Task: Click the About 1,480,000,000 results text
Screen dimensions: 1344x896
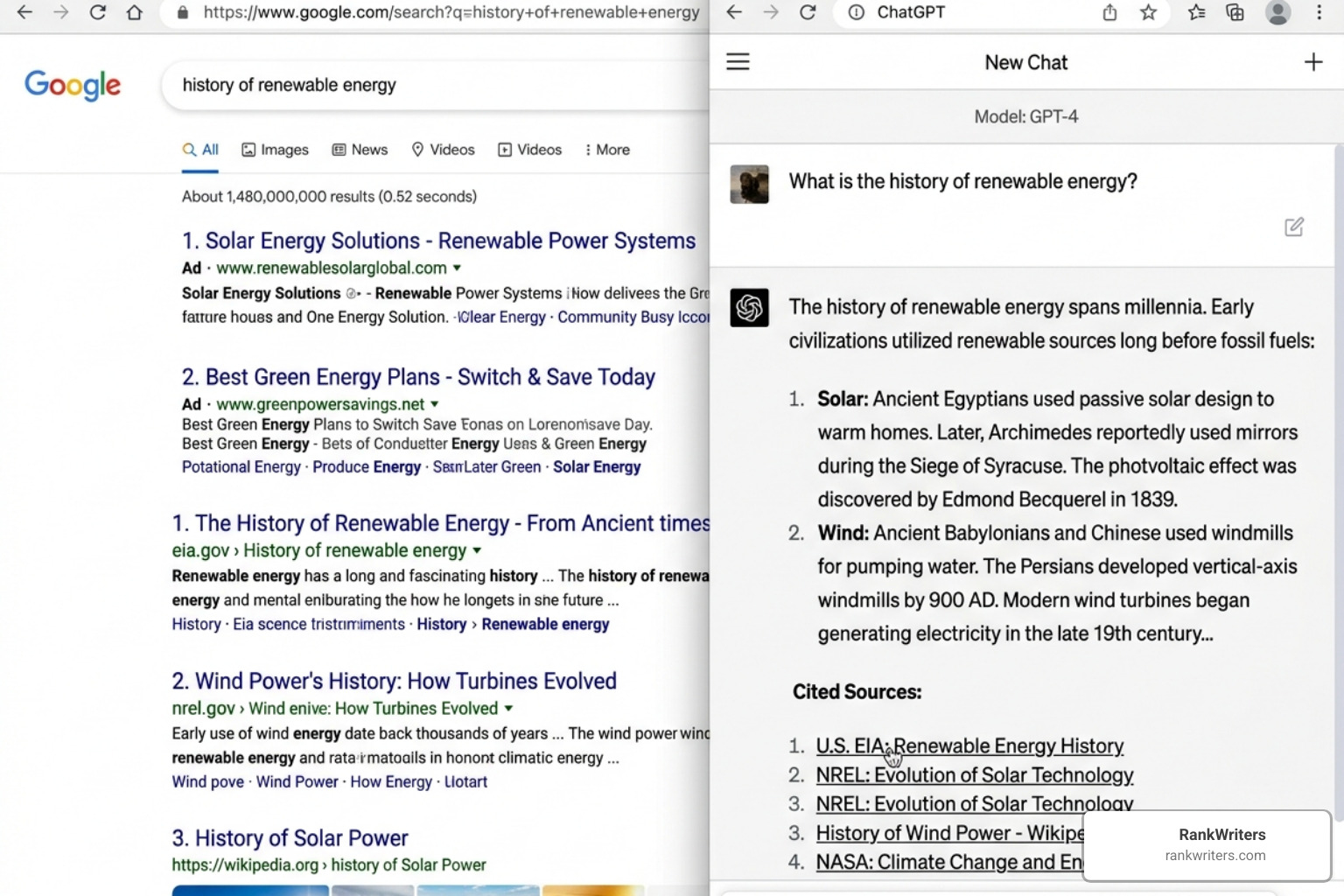Action: [x=329, y=197]
